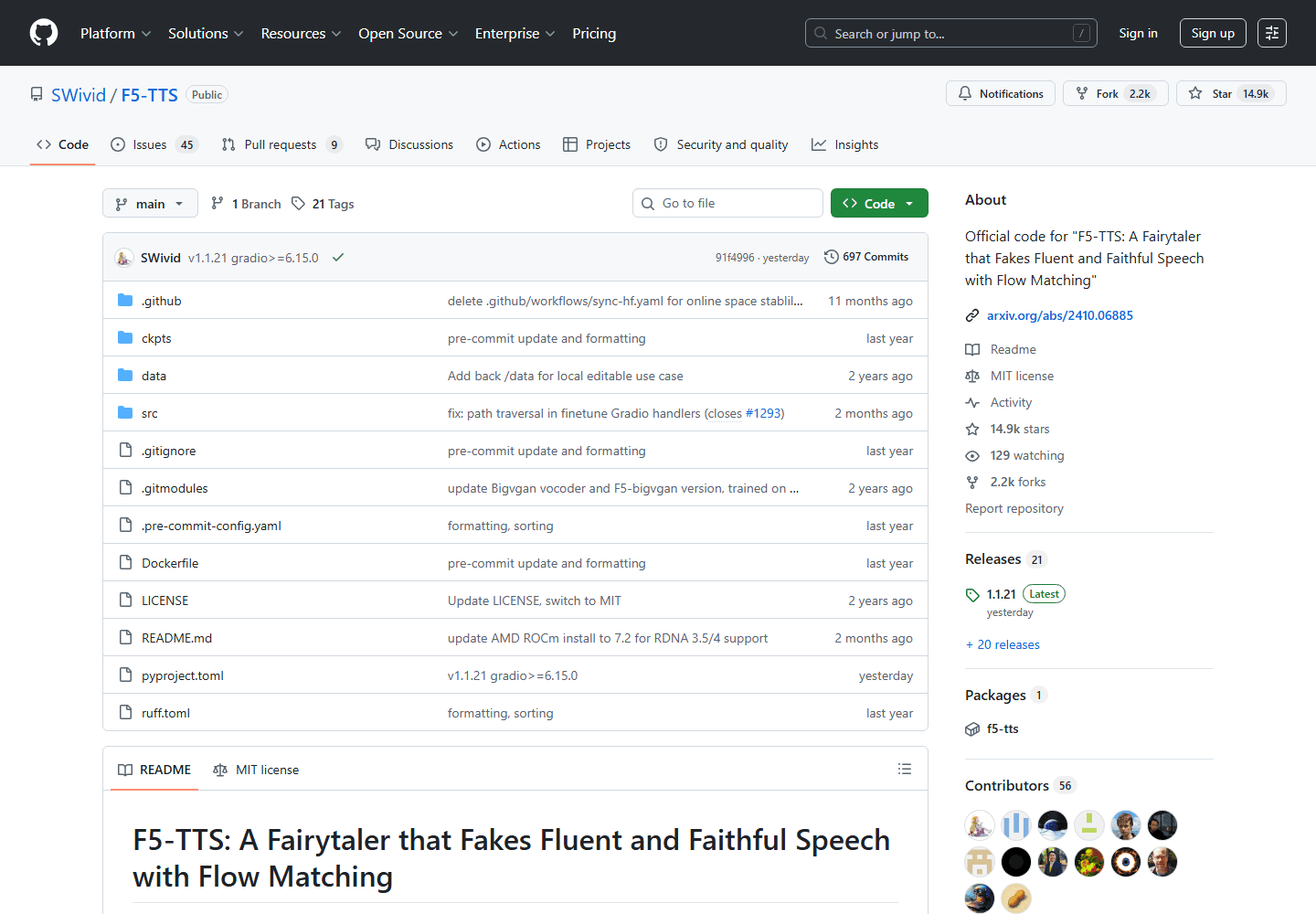Expand the Enterprise menu
Viewport: 1316px width, 914px height.
515,33
